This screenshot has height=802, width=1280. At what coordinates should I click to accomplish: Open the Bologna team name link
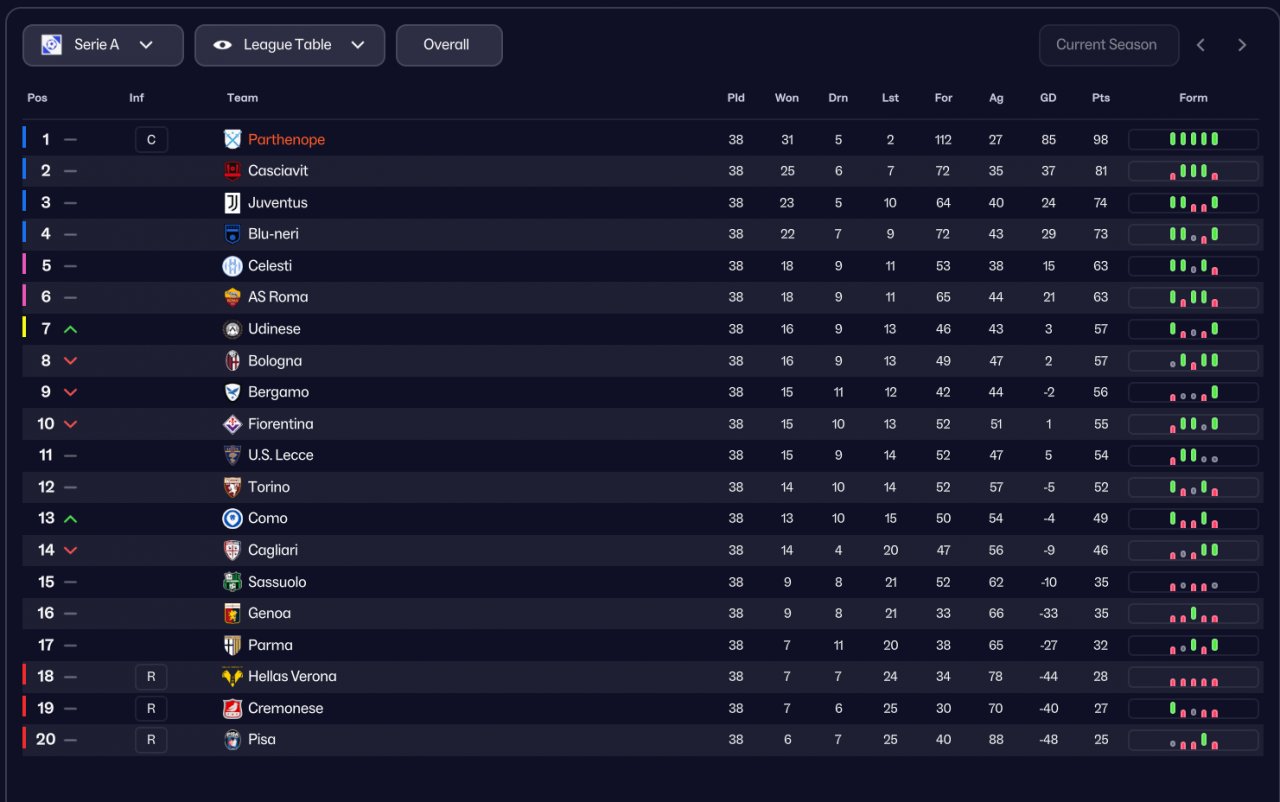pyautogui.click(x=275, y=361)
